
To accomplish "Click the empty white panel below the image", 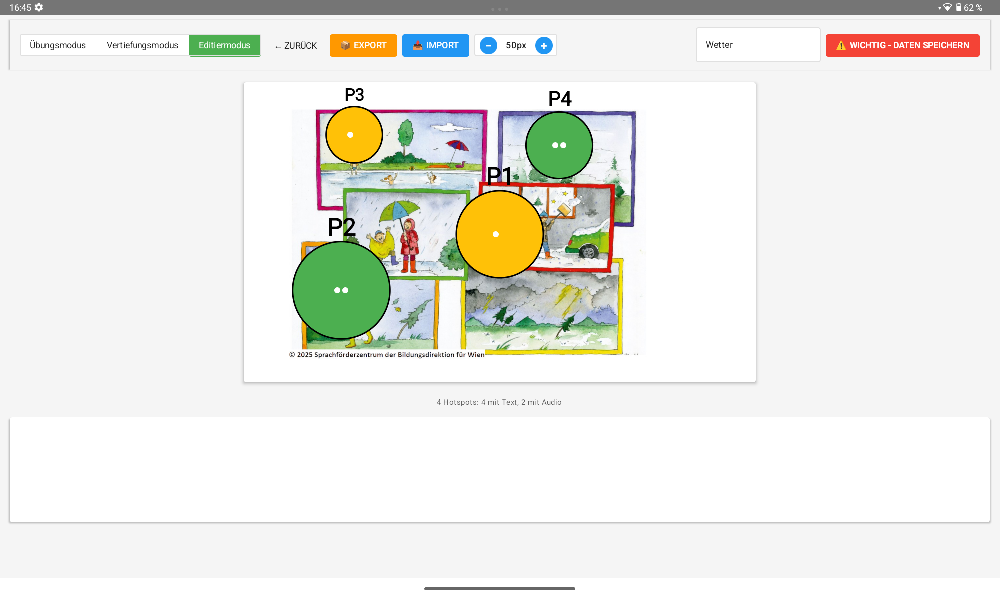I will coord(499,469).
